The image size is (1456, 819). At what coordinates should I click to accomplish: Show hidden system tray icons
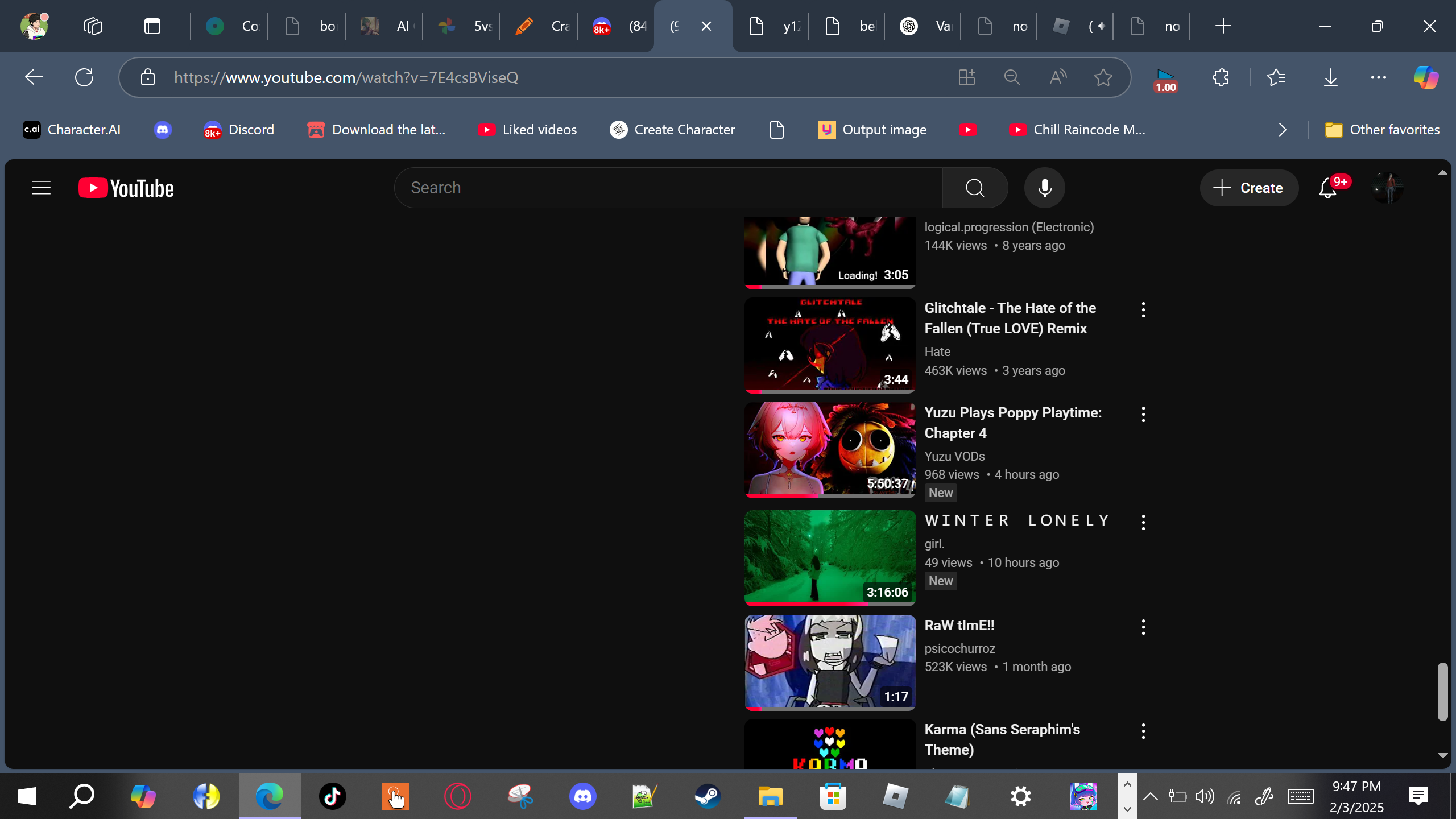point(1150,796)
